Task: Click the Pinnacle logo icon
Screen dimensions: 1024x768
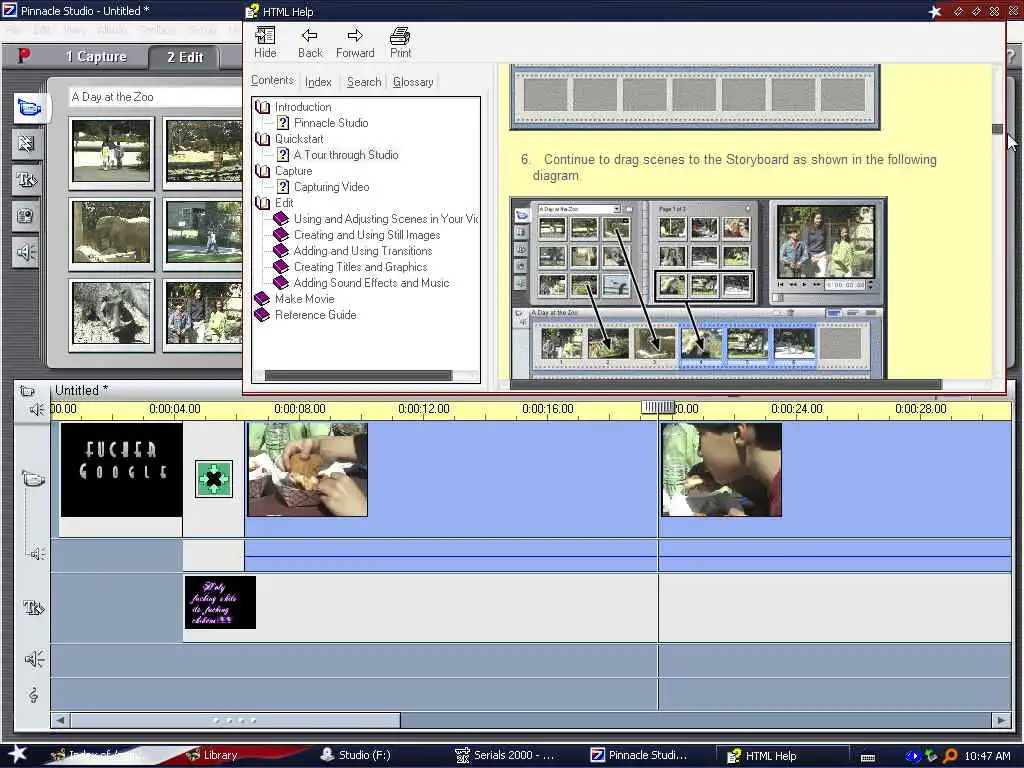Action: (24, 56)
